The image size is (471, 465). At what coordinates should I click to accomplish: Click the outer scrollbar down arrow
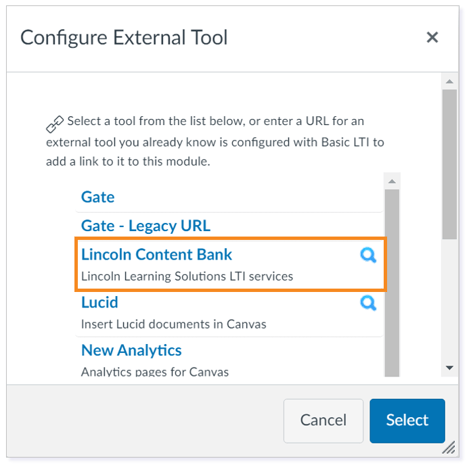449,368
